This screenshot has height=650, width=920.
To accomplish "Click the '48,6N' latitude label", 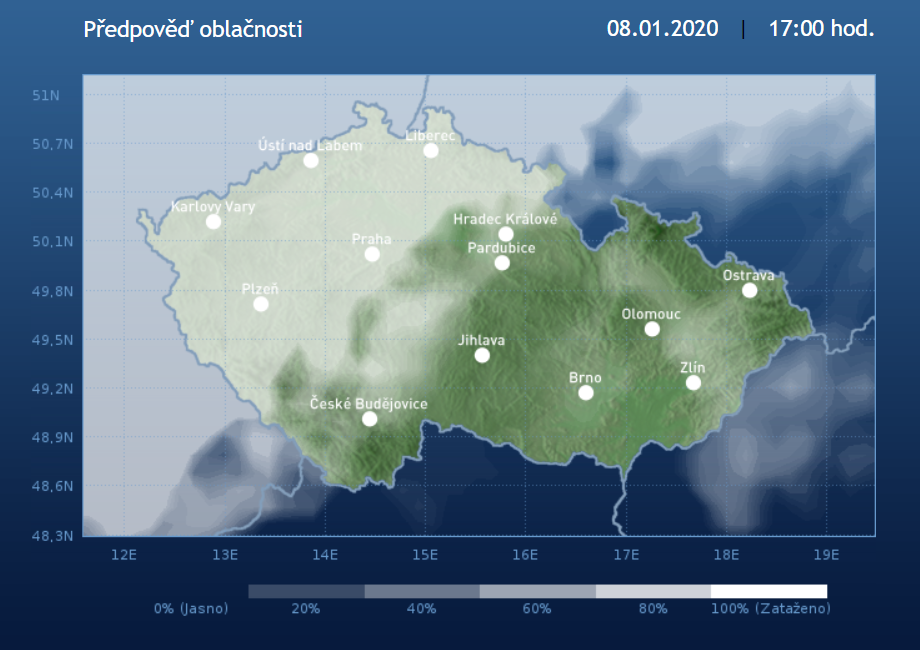I will (x=53, y=486).
